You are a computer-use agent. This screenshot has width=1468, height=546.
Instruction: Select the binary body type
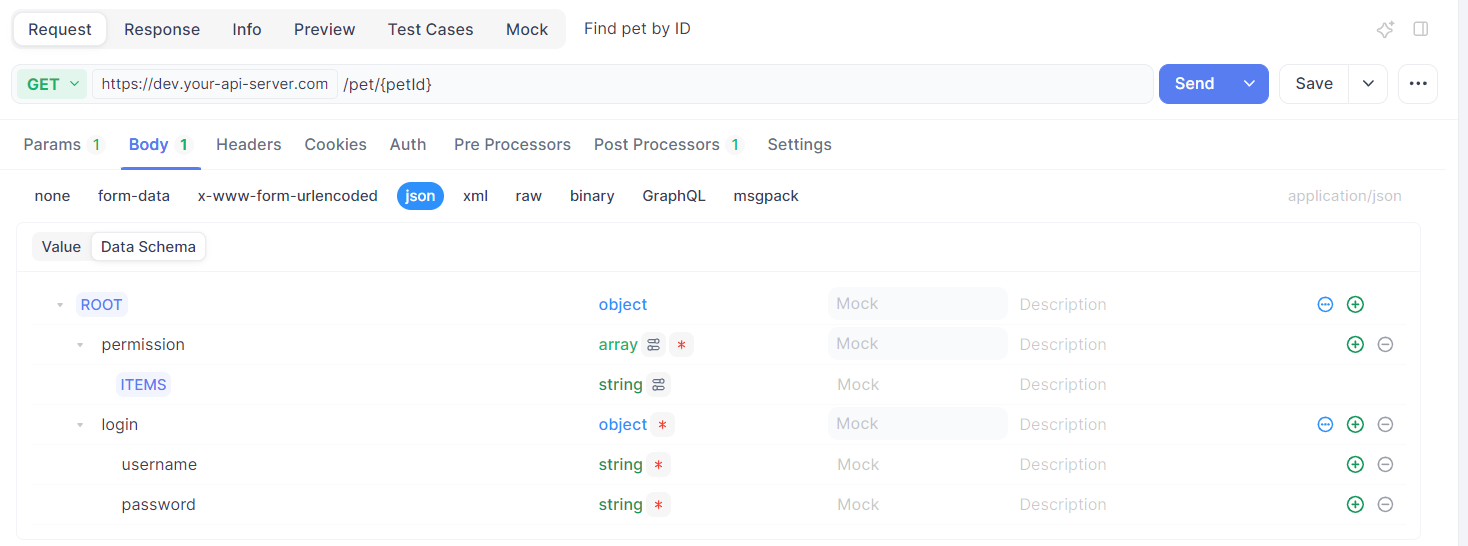coord(592,196)
